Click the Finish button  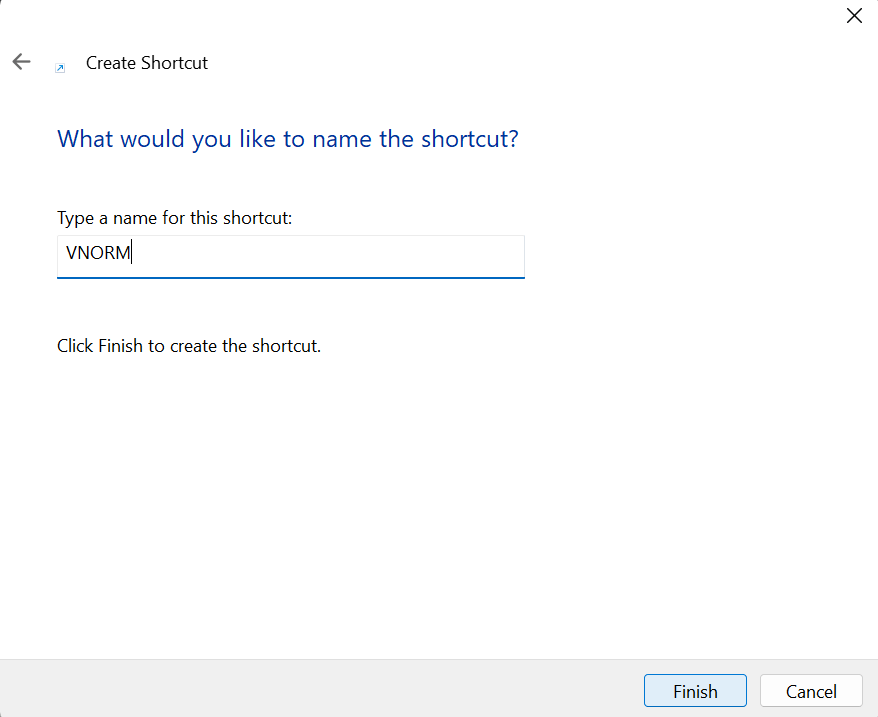pyautogui.click(x=695, y=691)
